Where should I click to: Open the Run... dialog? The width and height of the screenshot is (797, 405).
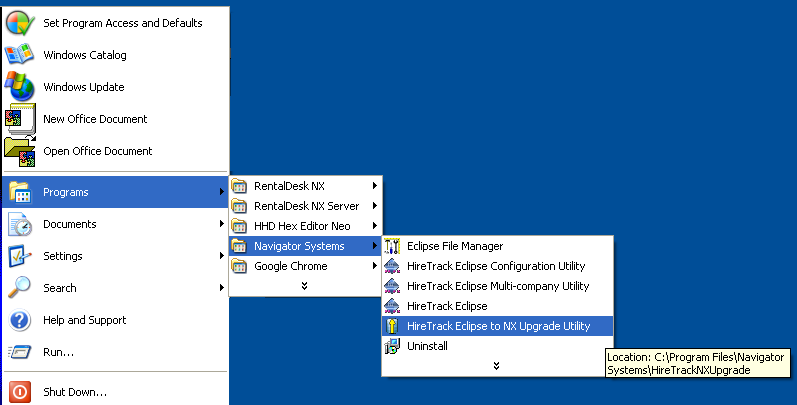(58, 352)
